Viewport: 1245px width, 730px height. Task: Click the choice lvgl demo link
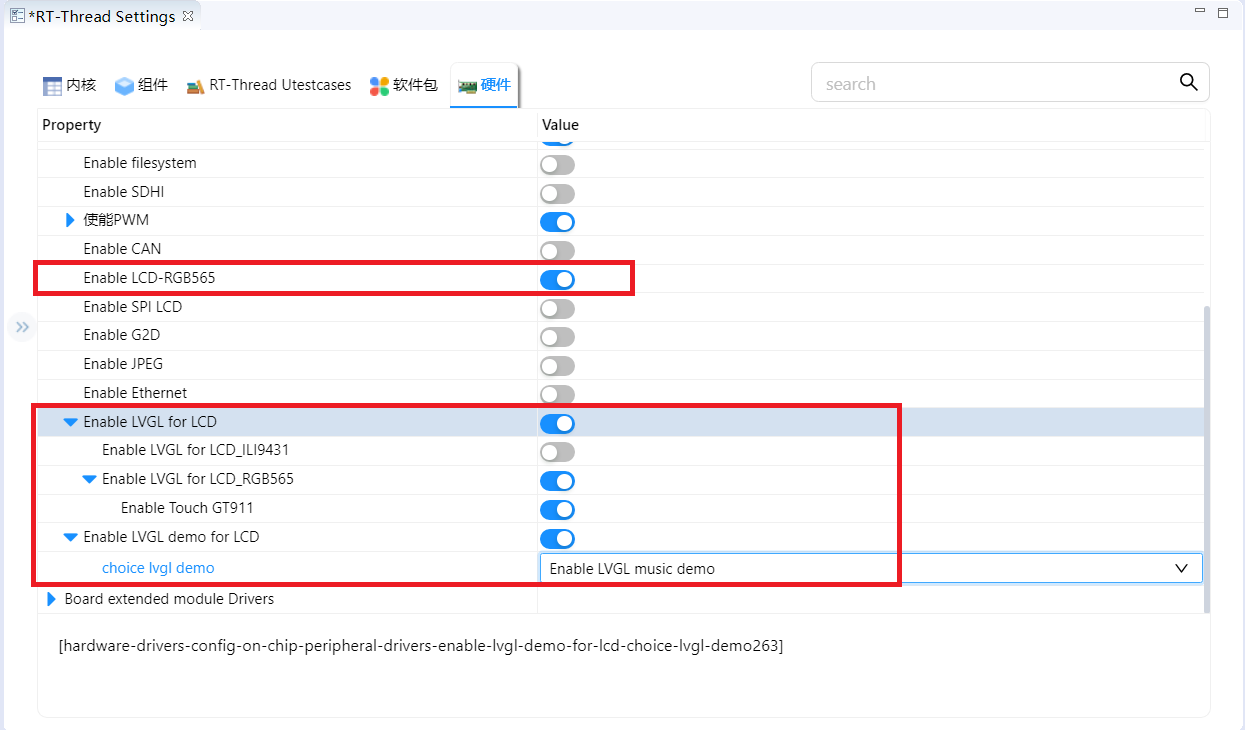pyautogui.click(x=158, y=568)
